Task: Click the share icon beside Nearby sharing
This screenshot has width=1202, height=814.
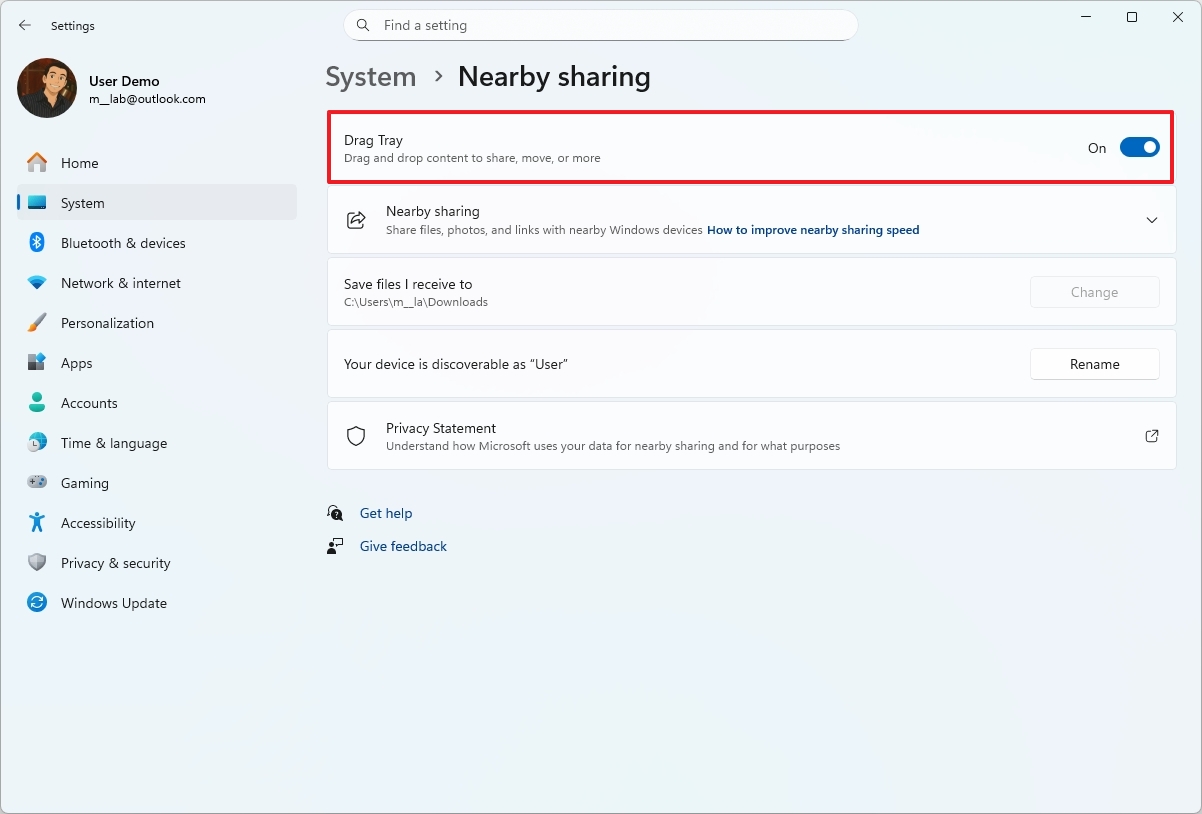Action: (x=356, y=219)
